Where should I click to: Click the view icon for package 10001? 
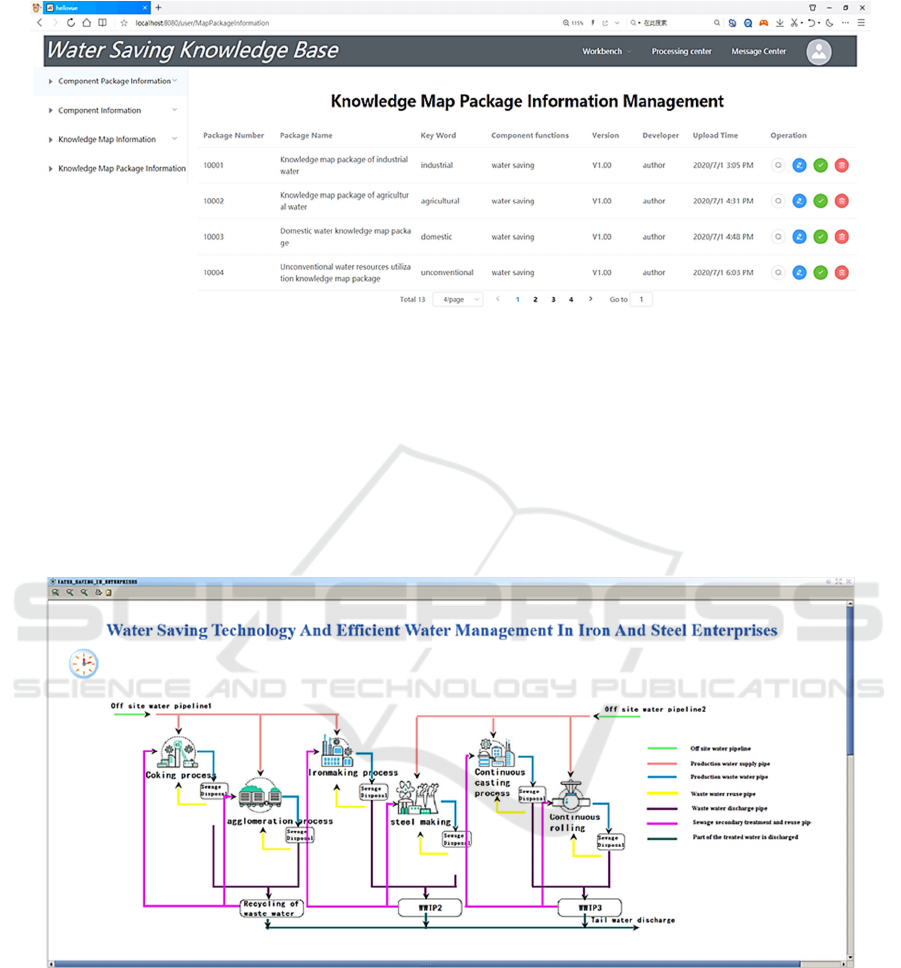pos(778,165)
